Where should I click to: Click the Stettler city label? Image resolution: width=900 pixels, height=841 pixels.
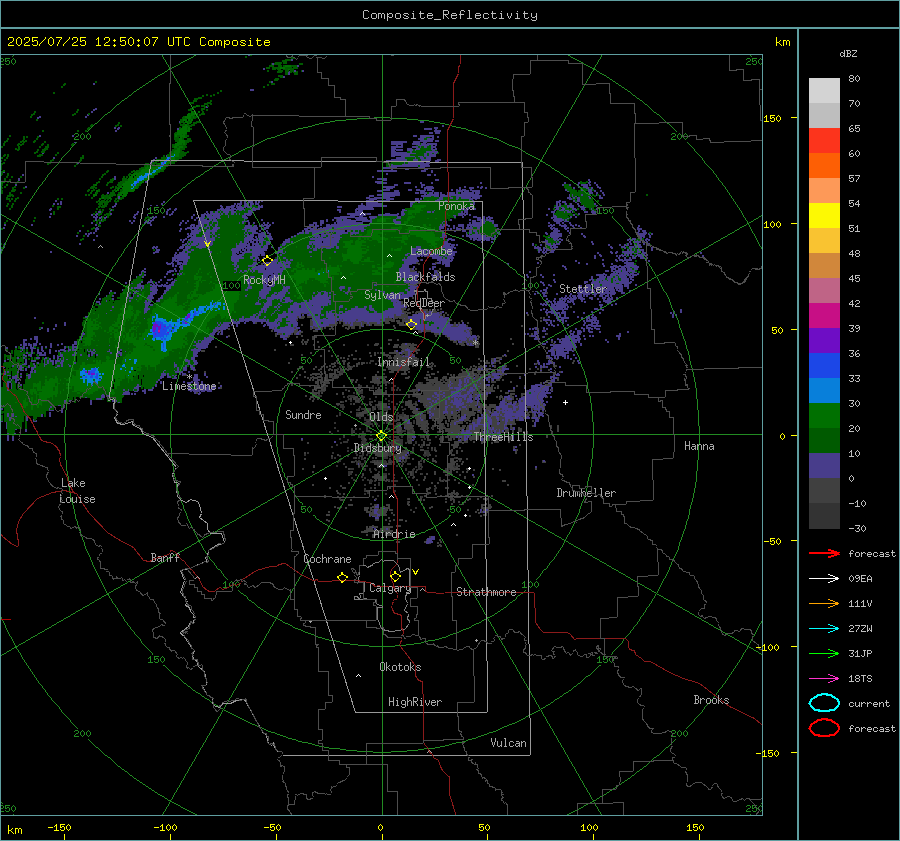[583, 289]
